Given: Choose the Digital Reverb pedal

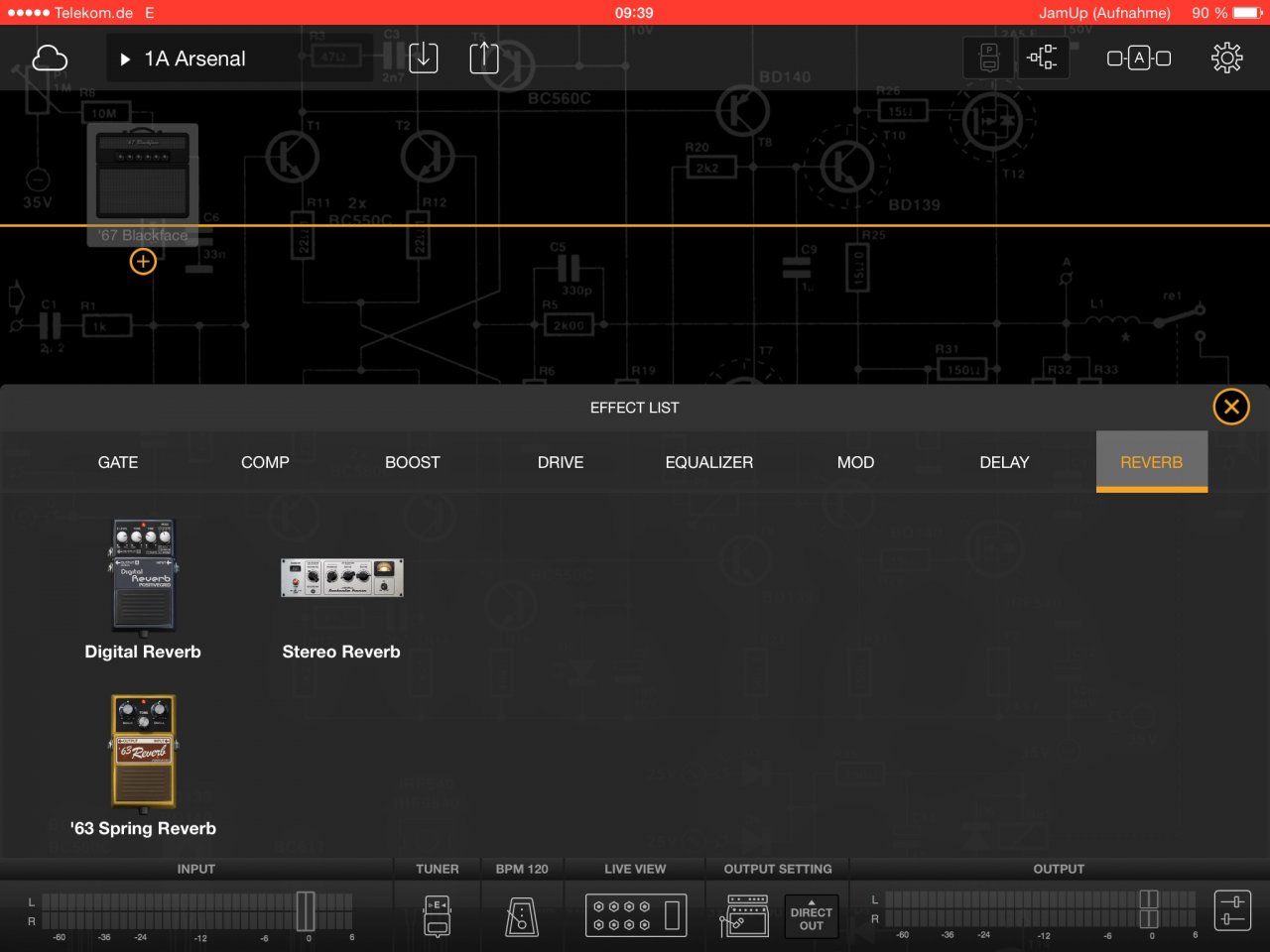Looking at the screenshot, I should [143, 576].
